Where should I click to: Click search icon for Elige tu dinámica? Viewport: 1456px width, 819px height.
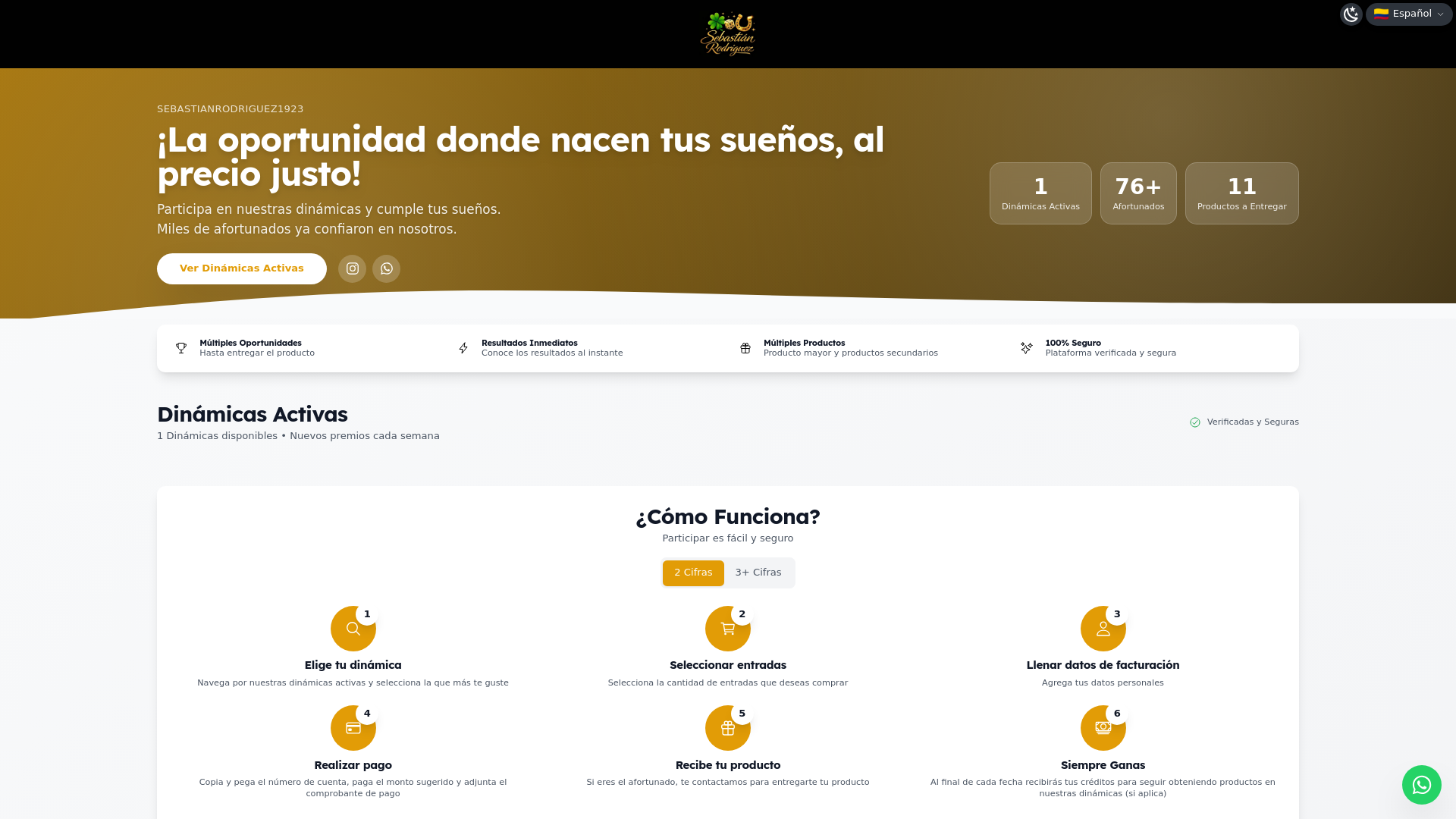[353, 629]
